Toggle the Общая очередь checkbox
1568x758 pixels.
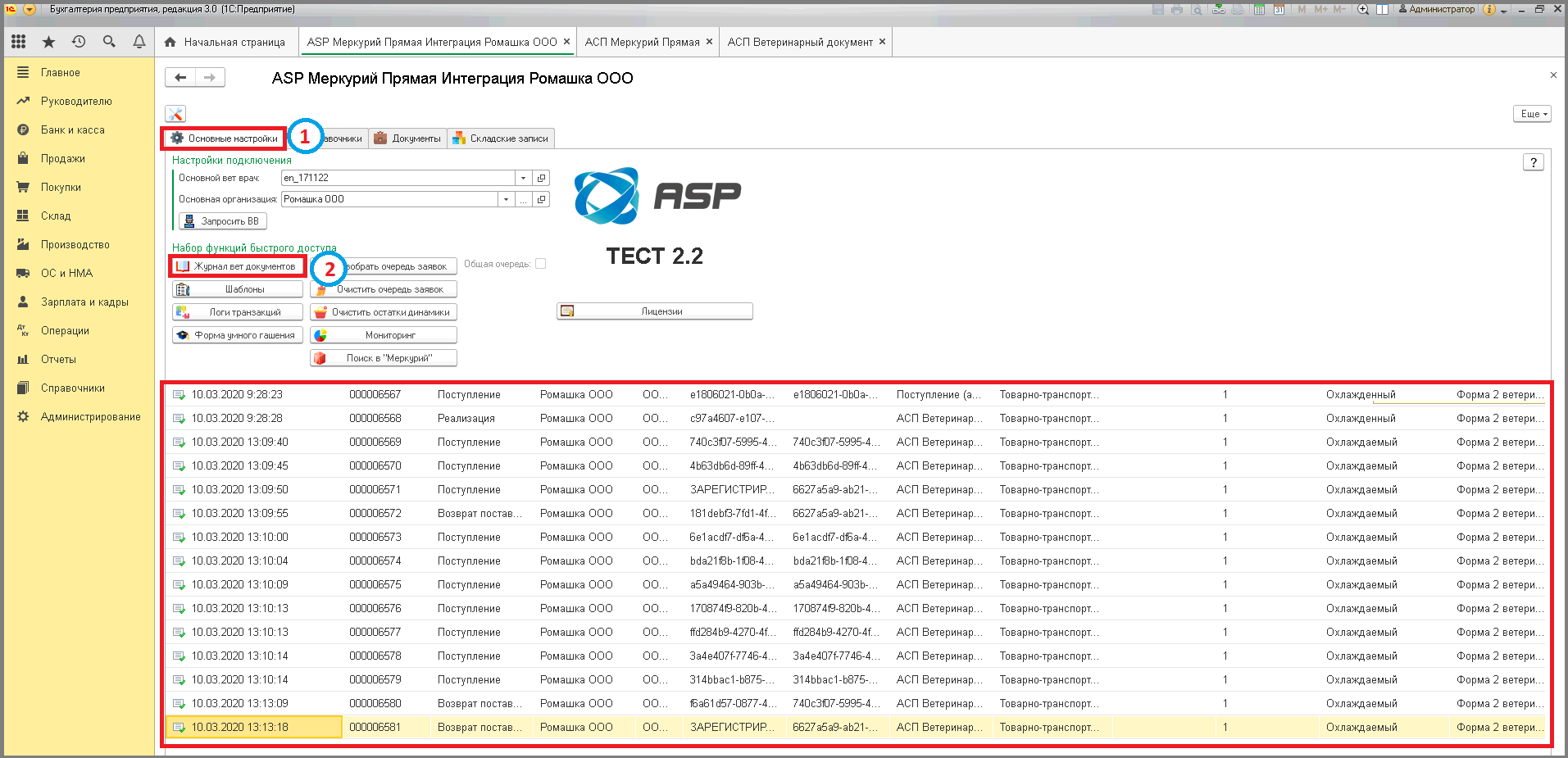tap(540, 264)
